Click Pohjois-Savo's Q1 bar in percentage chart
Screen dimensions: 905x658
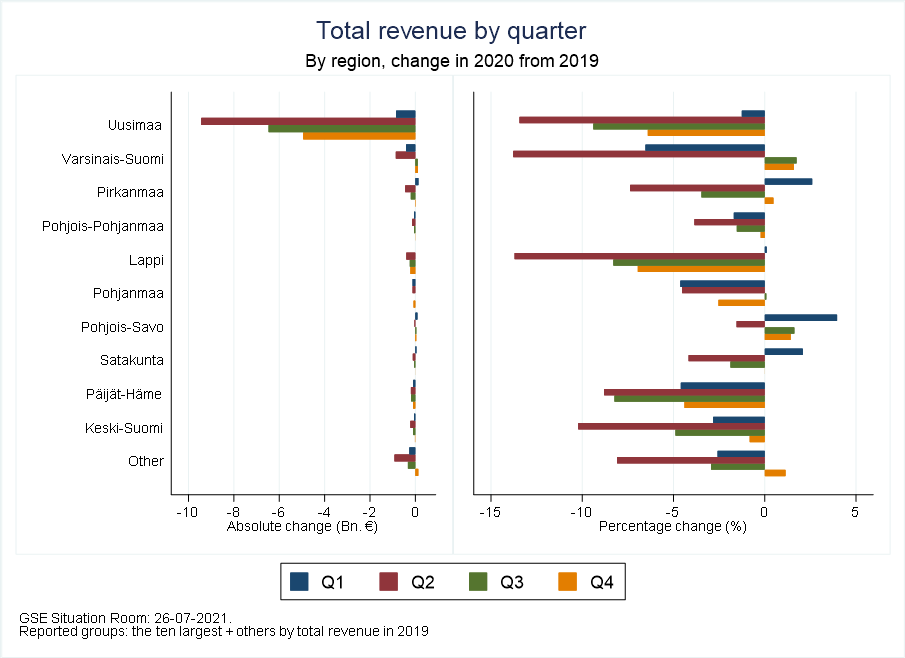tap(800, 317)
